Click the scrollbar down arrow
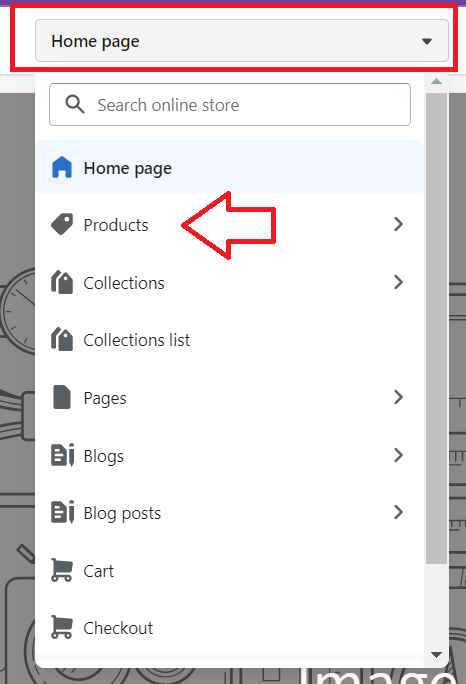This screenshot has width=466, height=684. [x=436, y=654]
